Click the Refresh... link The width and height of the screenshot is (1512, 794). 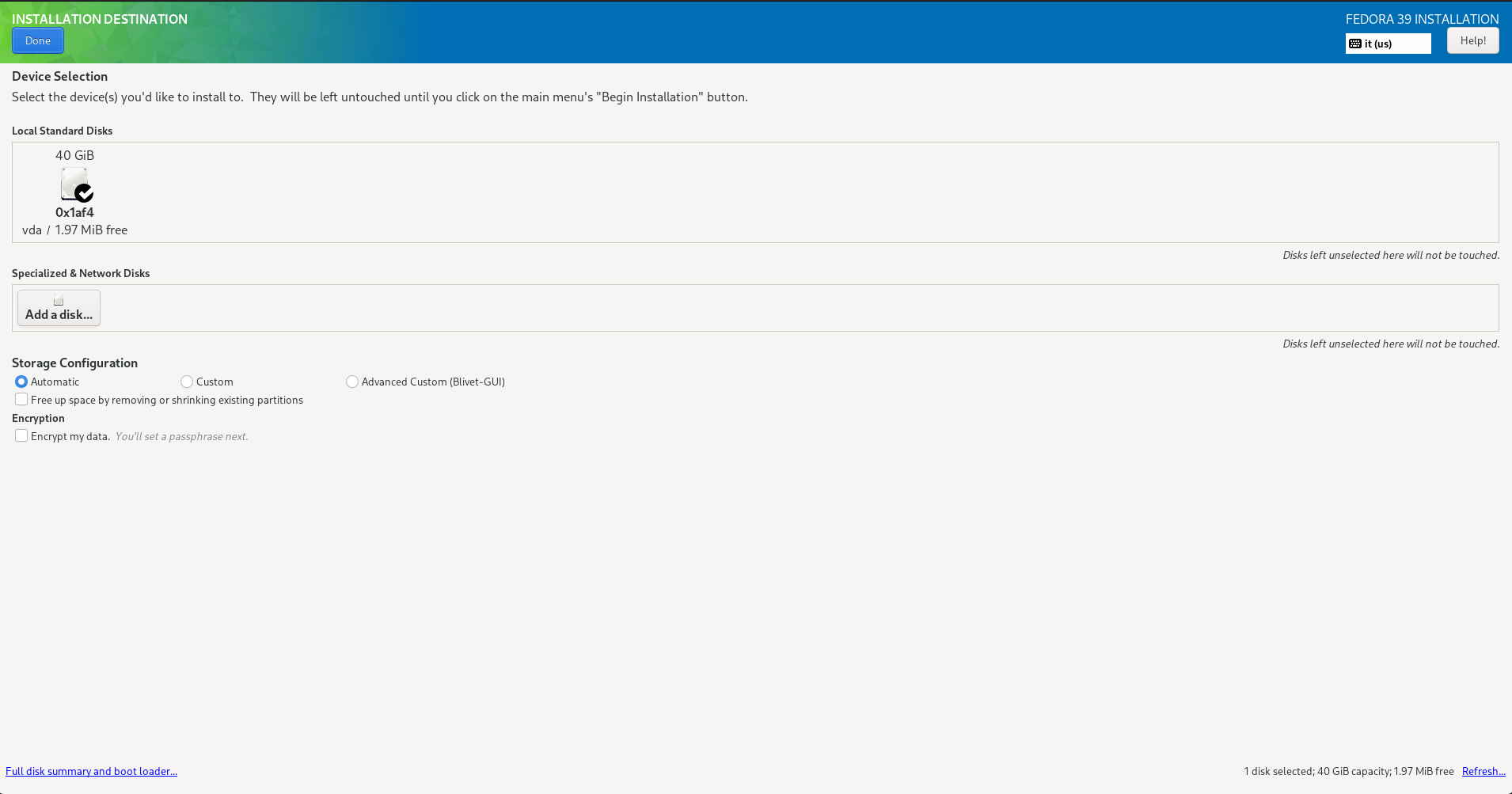coord(1483,771)
